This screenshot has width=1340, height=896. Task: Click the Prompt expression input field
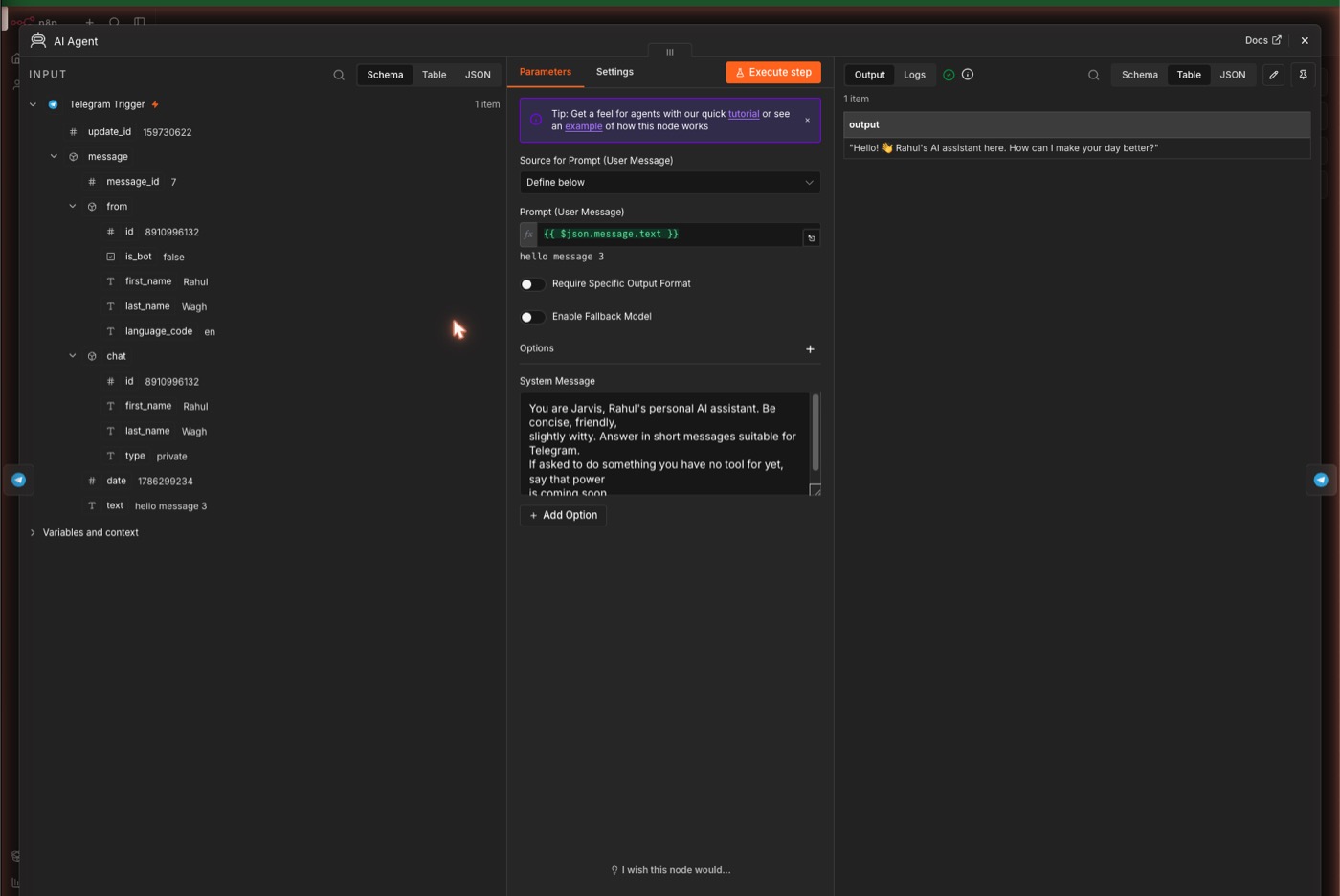point(670,235)
